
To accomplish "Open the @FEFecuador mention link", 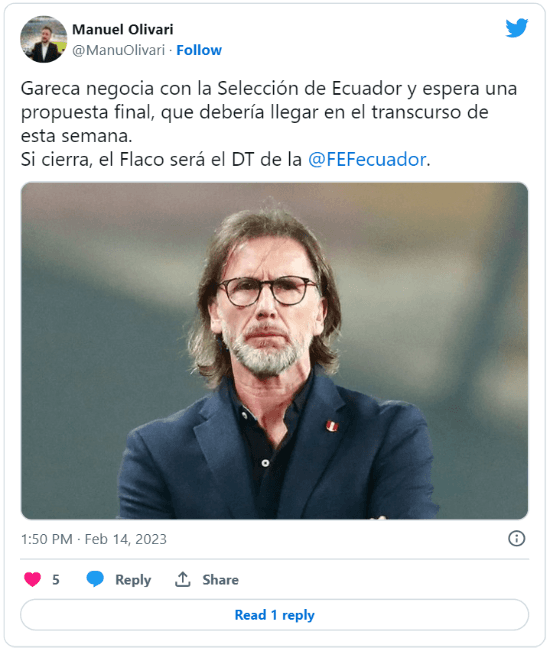I will 367,159.
